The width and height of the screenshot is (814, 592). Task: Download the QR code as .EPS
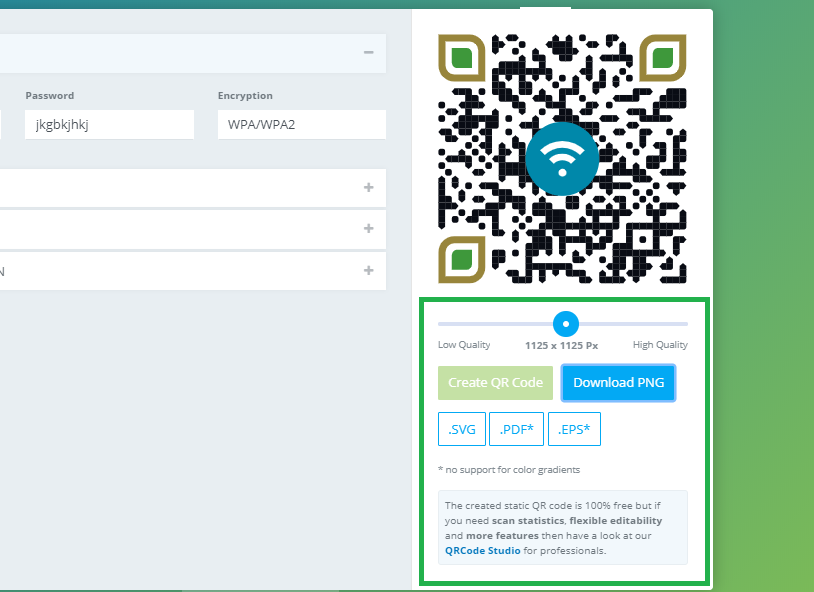pos(574,429)
